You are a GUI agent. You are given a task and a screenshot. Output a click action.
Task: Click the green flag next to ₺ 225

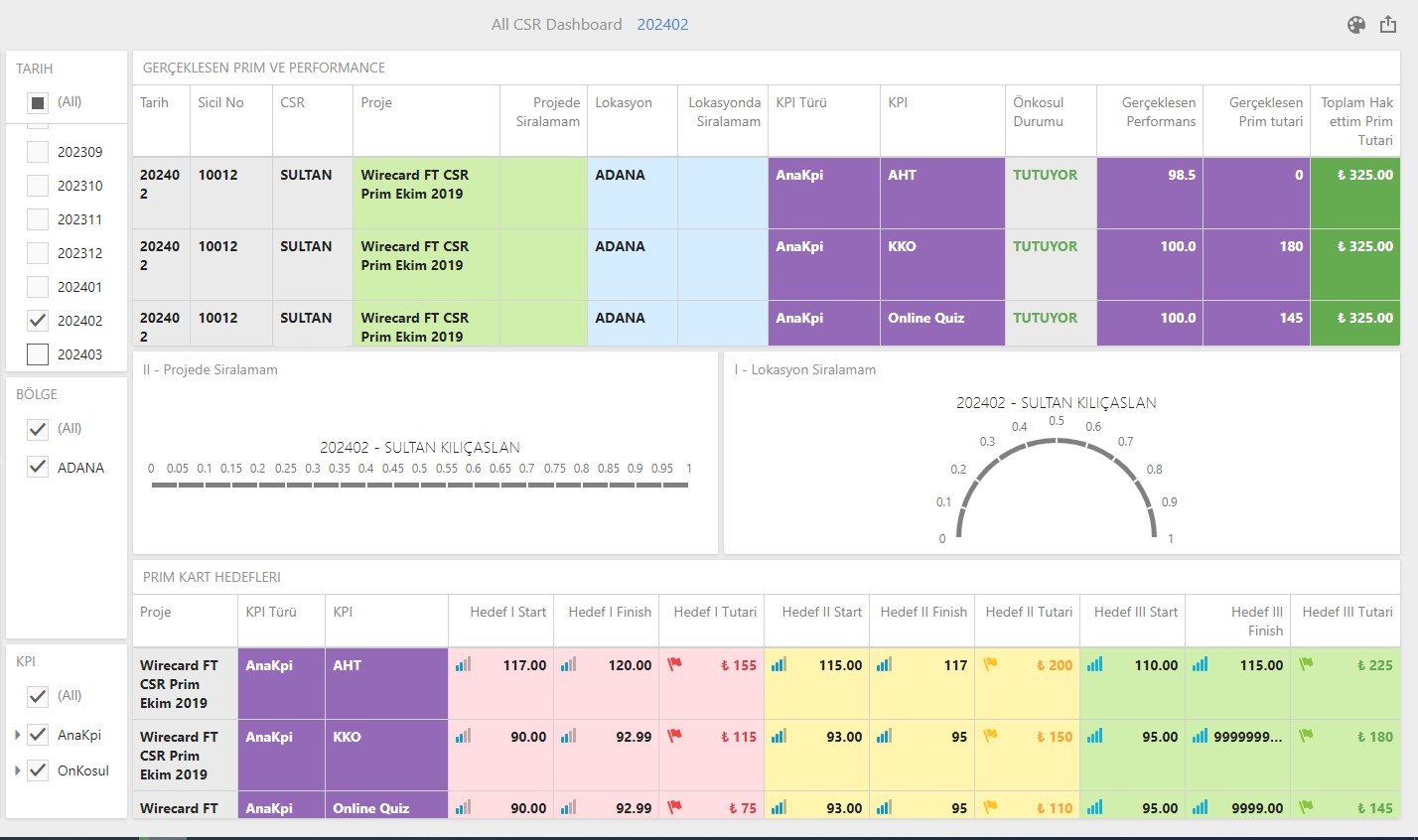point(1306,665)
